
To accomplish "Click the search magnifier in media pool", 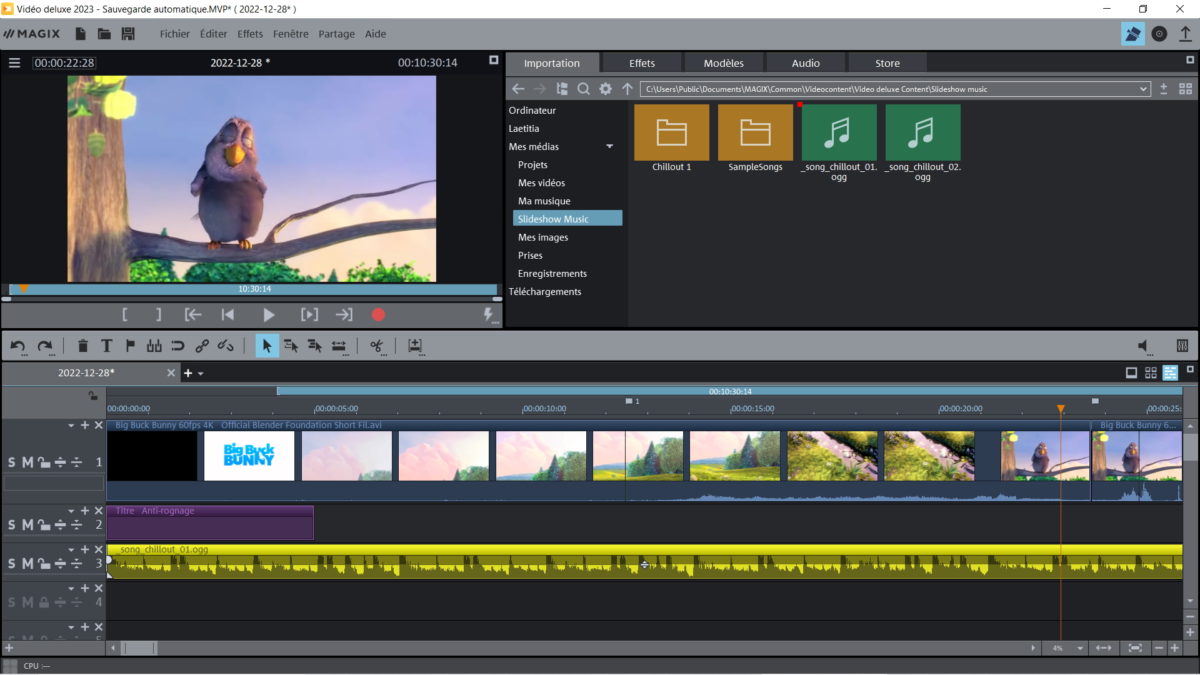I will [583, 89].
